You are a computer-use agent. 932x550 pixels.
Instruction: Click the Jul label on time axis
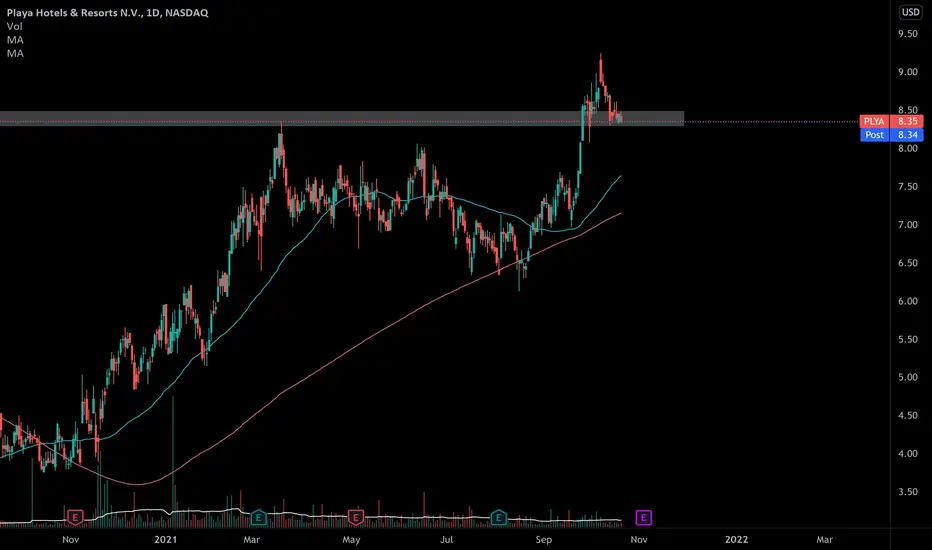(x=446, y=539)
